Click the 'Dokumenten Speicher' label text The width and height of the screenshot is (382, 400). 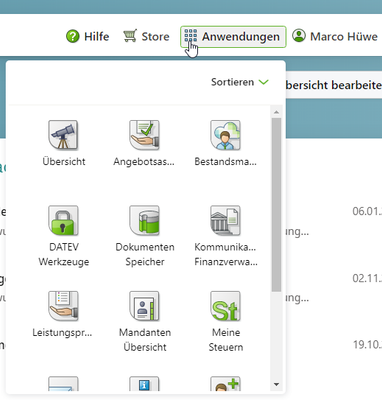coord(145,254)
